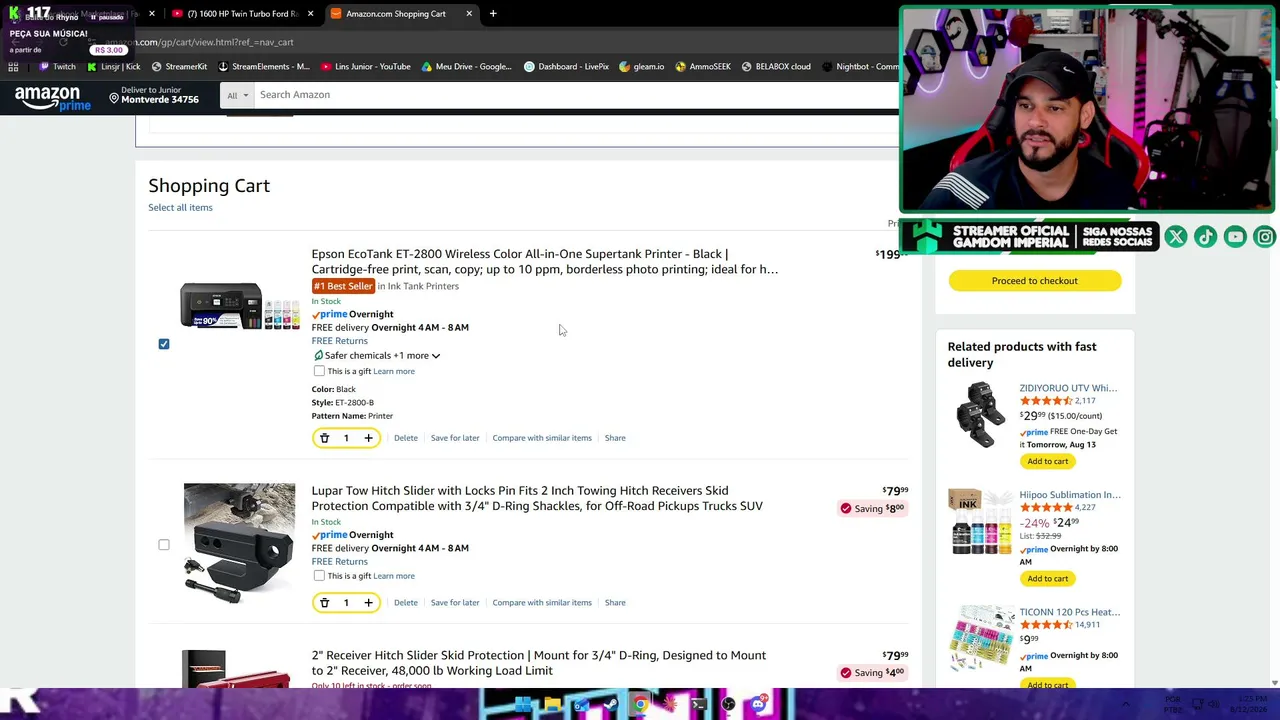Click 'Select all items' link

[180, 208]
